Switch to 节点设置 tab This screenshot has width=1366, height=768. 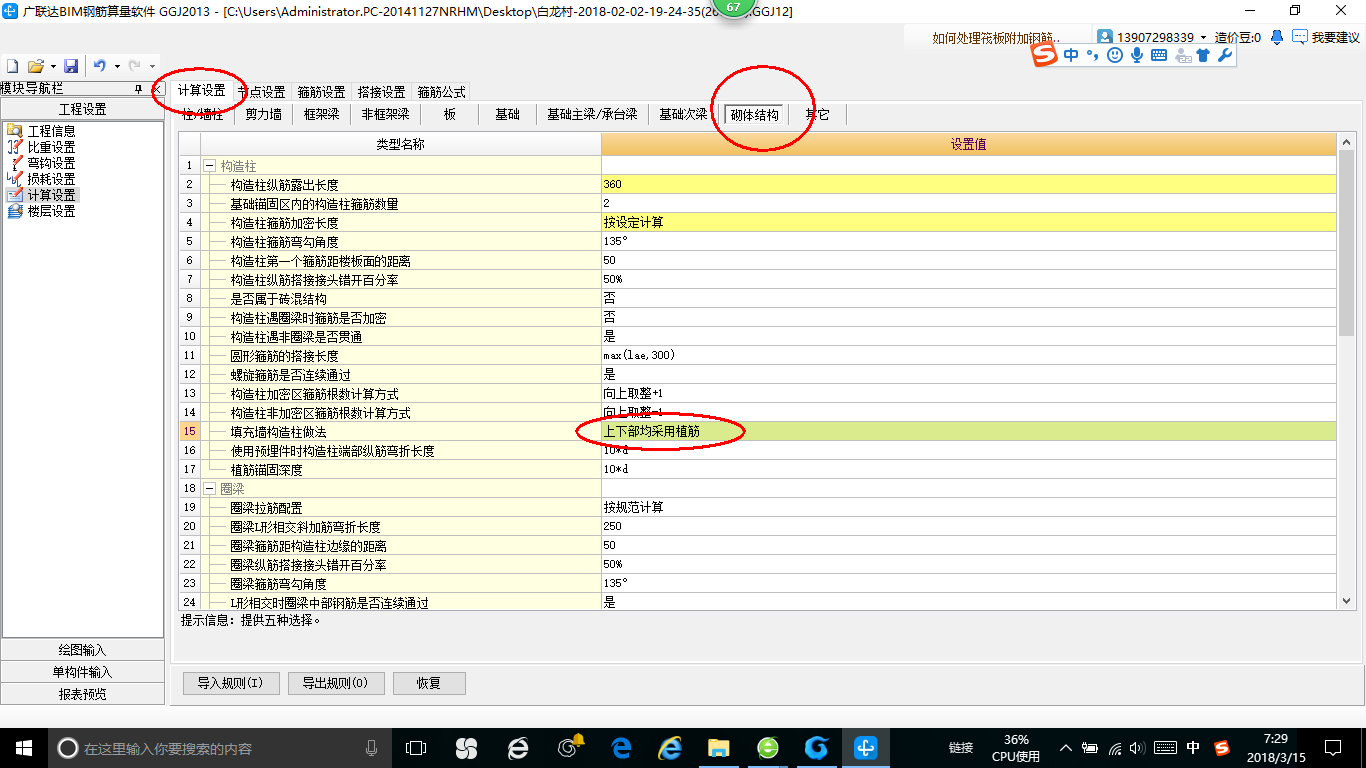261,92
